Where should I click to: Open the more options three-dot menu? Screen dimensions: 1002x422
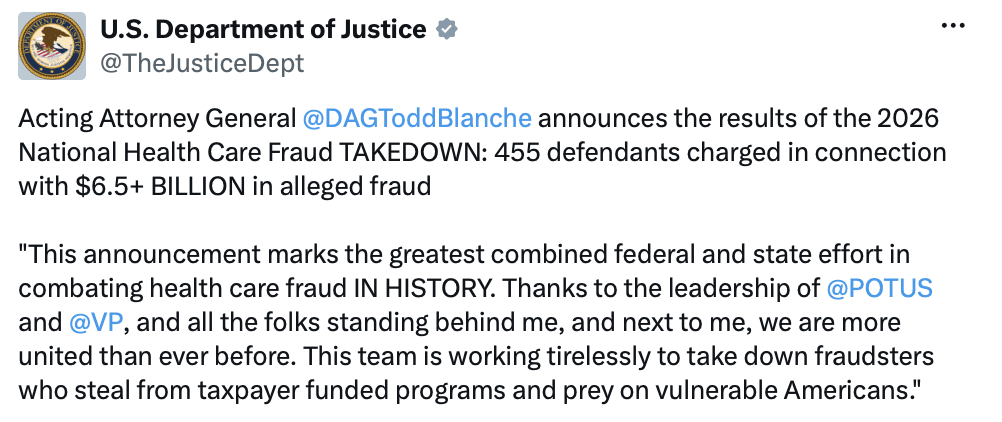(x=953, y=26)
